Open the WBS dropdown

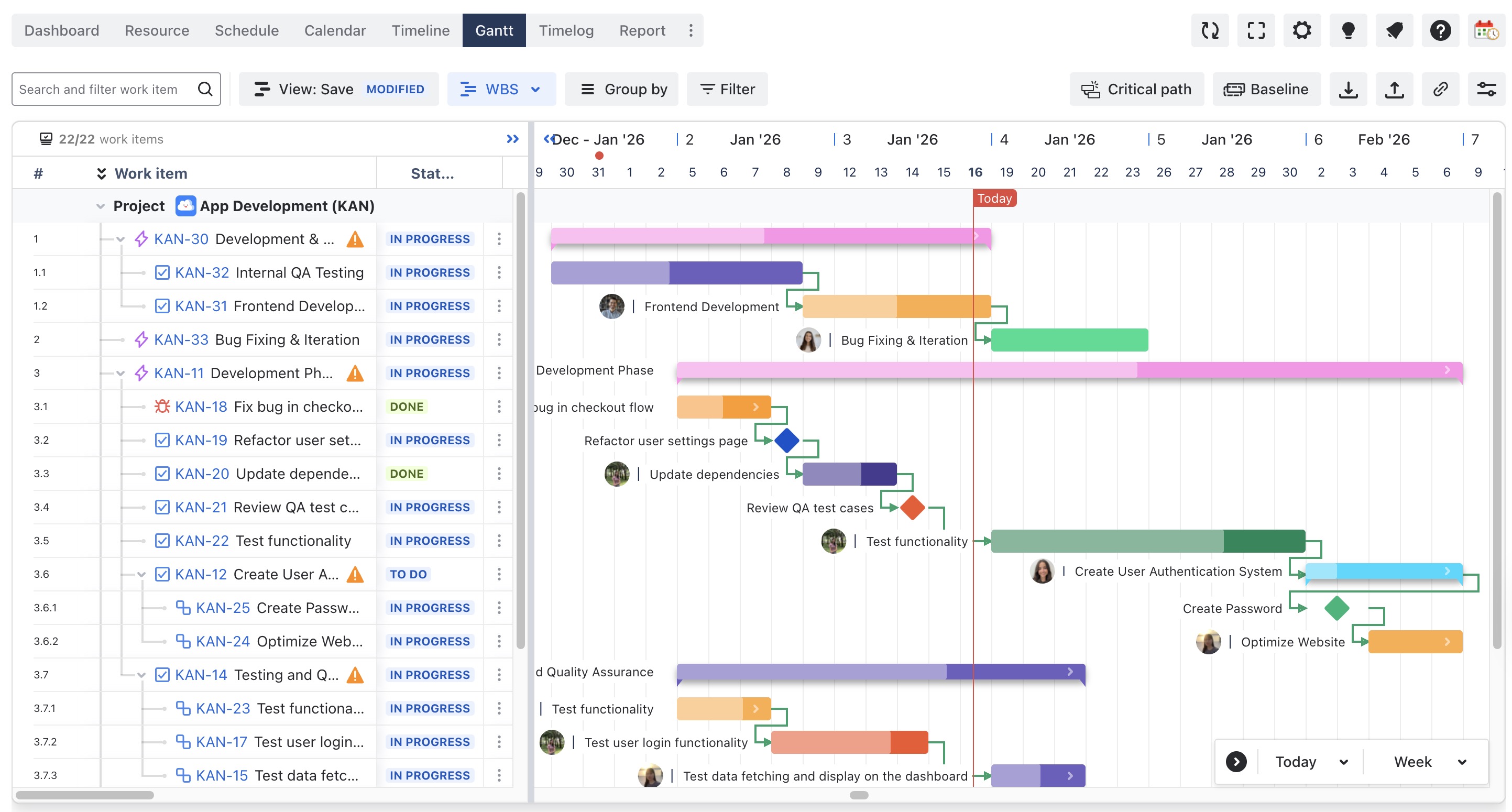[x=501, y=89]
